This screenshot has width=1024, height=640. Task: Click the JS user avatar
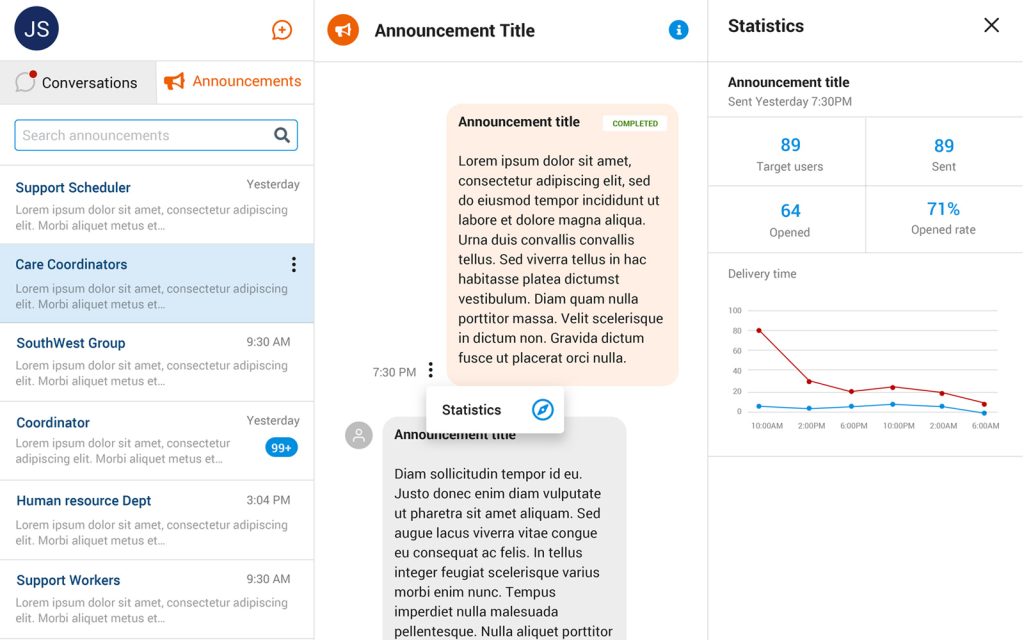pos(37,29)
